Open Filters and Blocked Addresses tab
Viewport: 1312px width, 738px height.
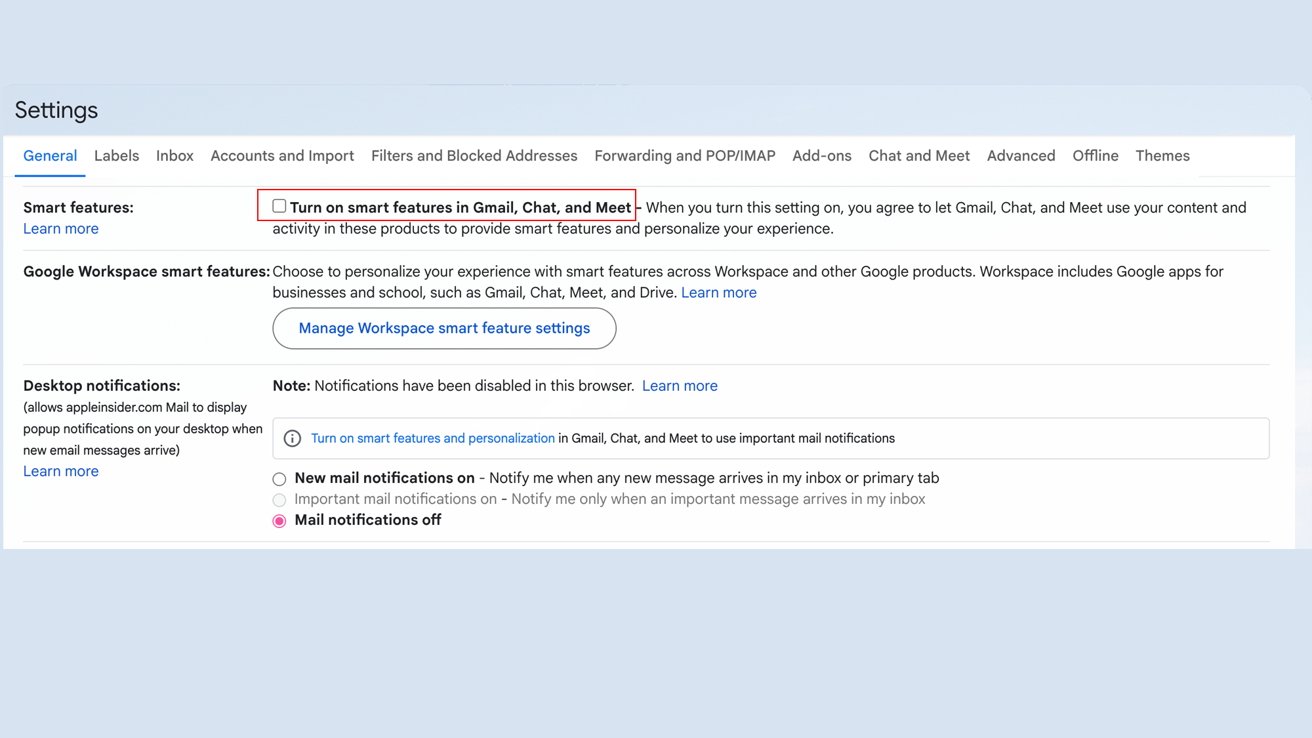coord(474,156)
